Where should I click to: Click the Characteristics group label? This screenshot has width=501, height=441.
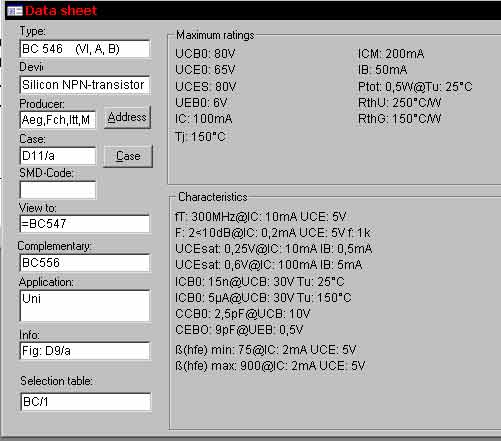pos(213,197)
